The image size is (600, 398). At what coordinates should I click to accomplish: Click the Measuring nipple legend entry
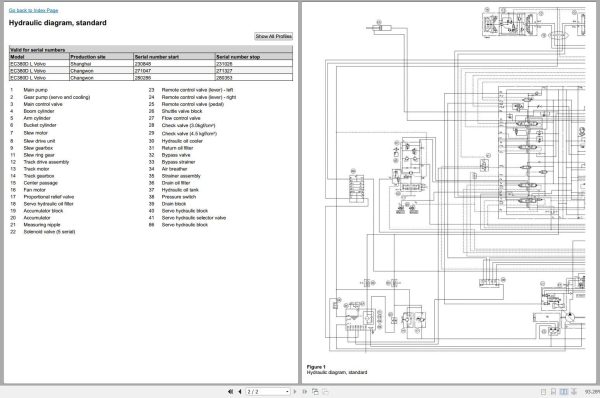[42, 225]
